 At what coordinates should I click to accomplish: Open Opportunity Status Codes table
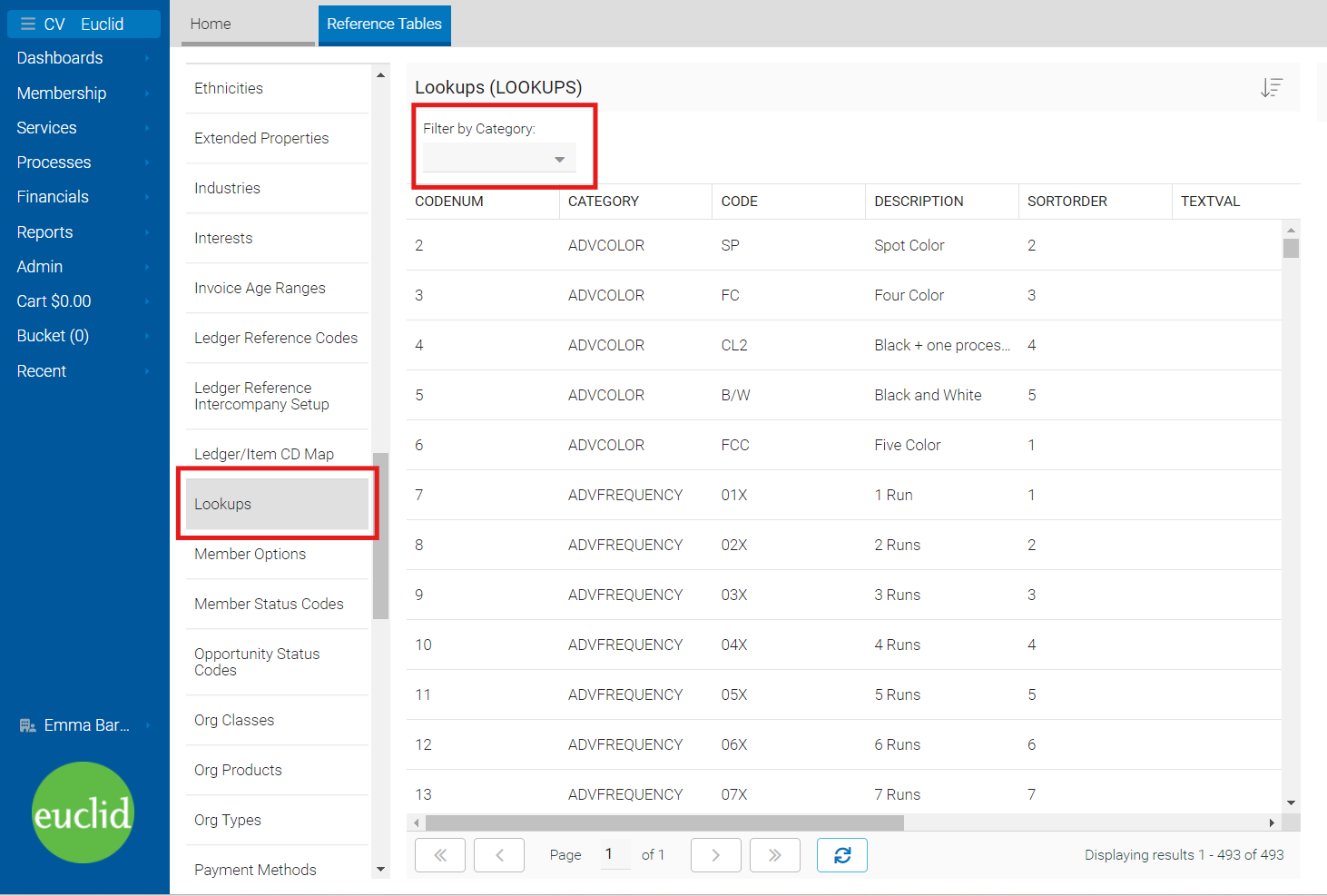click(278, 662)
